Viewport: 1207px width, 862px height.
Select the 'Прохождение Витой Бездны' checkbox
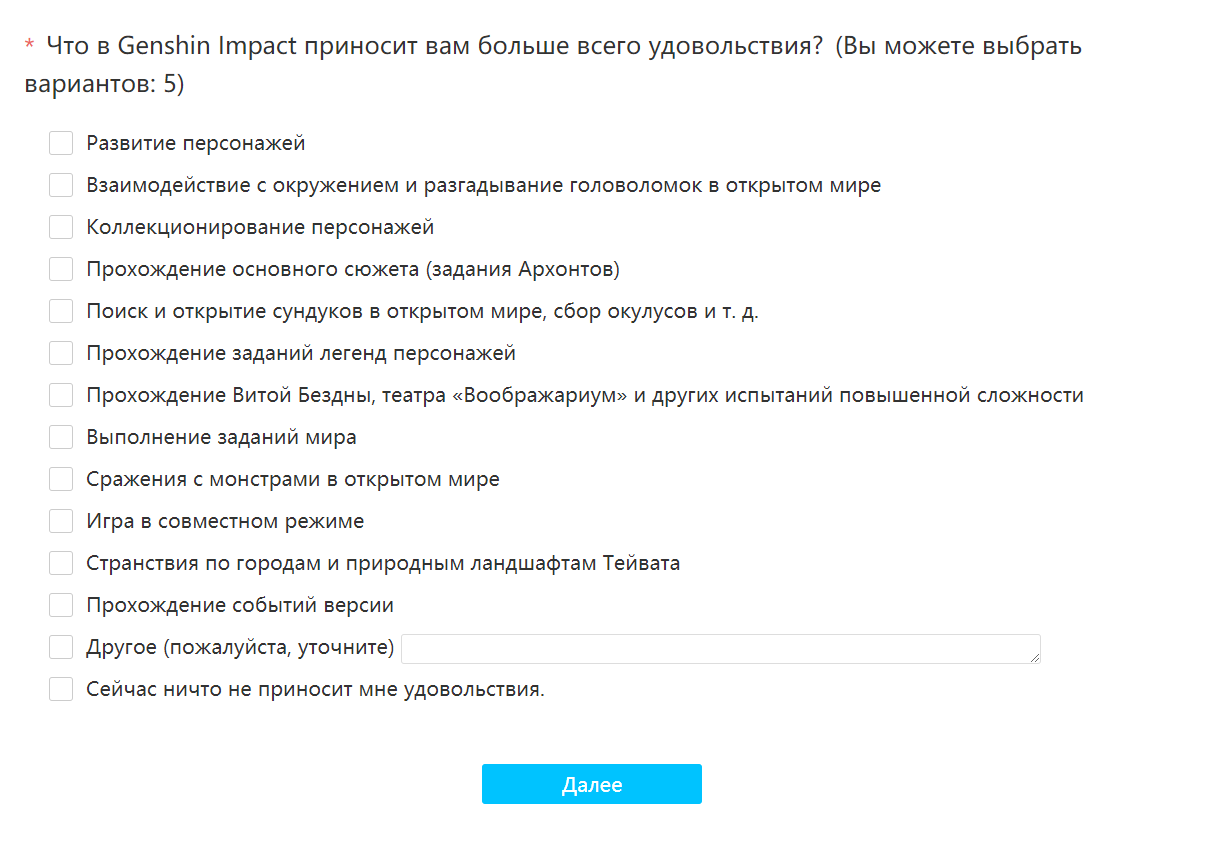coord(61,396)
